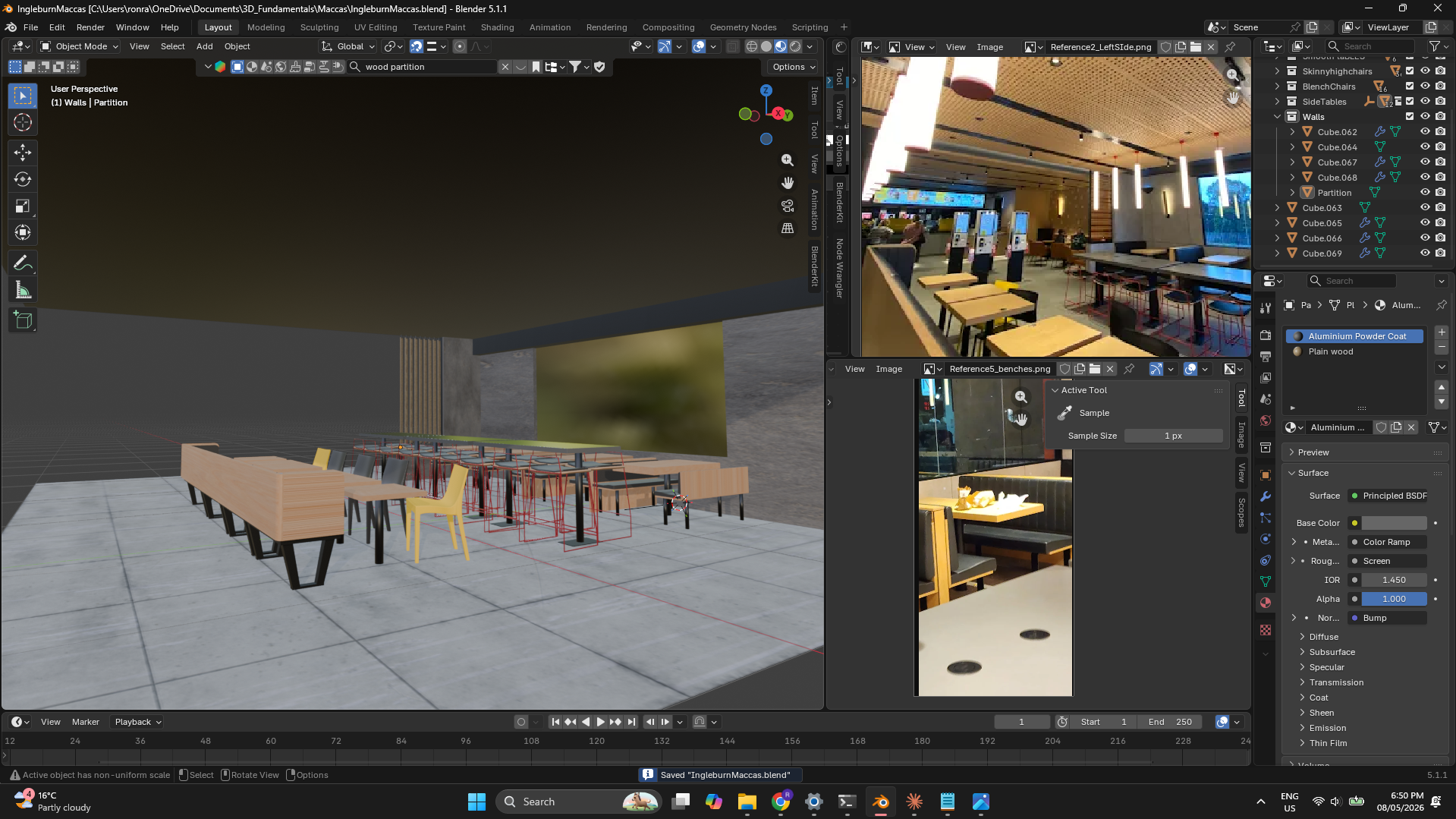Screen dimensions: 1456x819
Task: Select the Annotate tool
Action: point(23,263)
